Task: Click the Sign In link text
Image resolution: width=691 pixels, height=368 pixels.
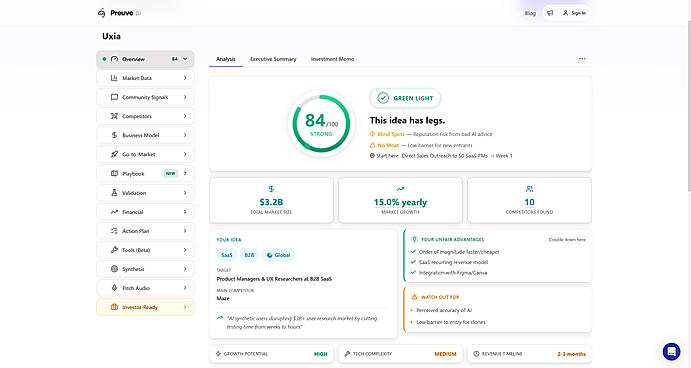Action: 579,13
